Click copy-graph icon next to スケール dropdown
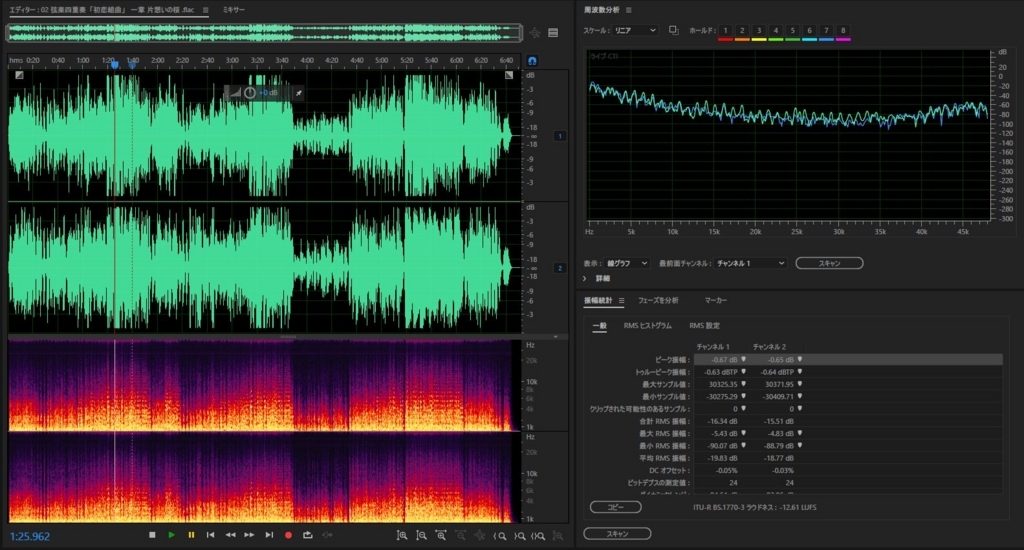The height and width of the screenshot is (550, 1024). pos(673,30)
